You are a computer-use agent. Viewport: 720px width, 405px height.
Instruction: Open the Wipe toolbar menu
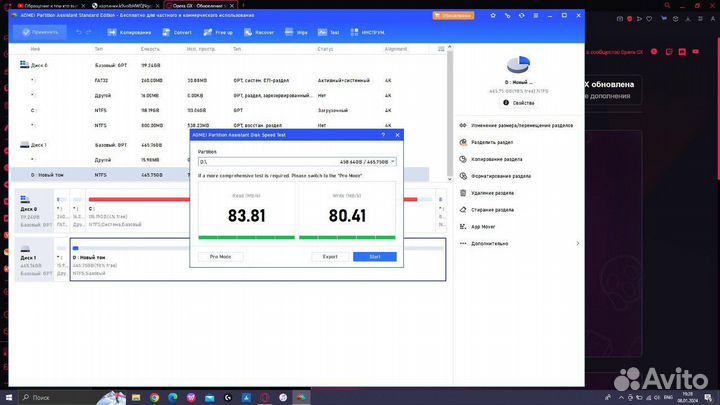click(296, 32)
